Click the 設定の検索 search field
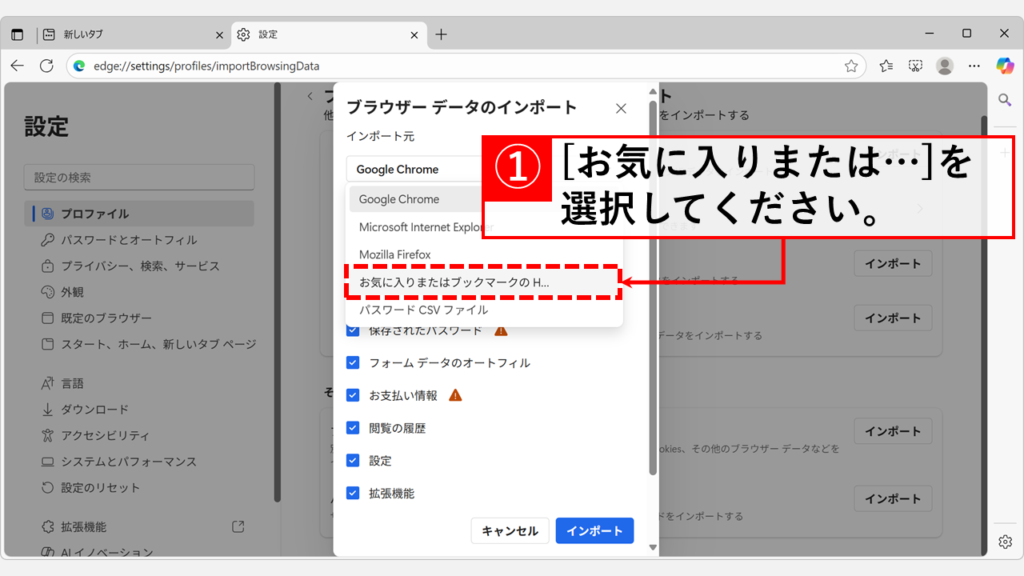 tap(139, 178)
